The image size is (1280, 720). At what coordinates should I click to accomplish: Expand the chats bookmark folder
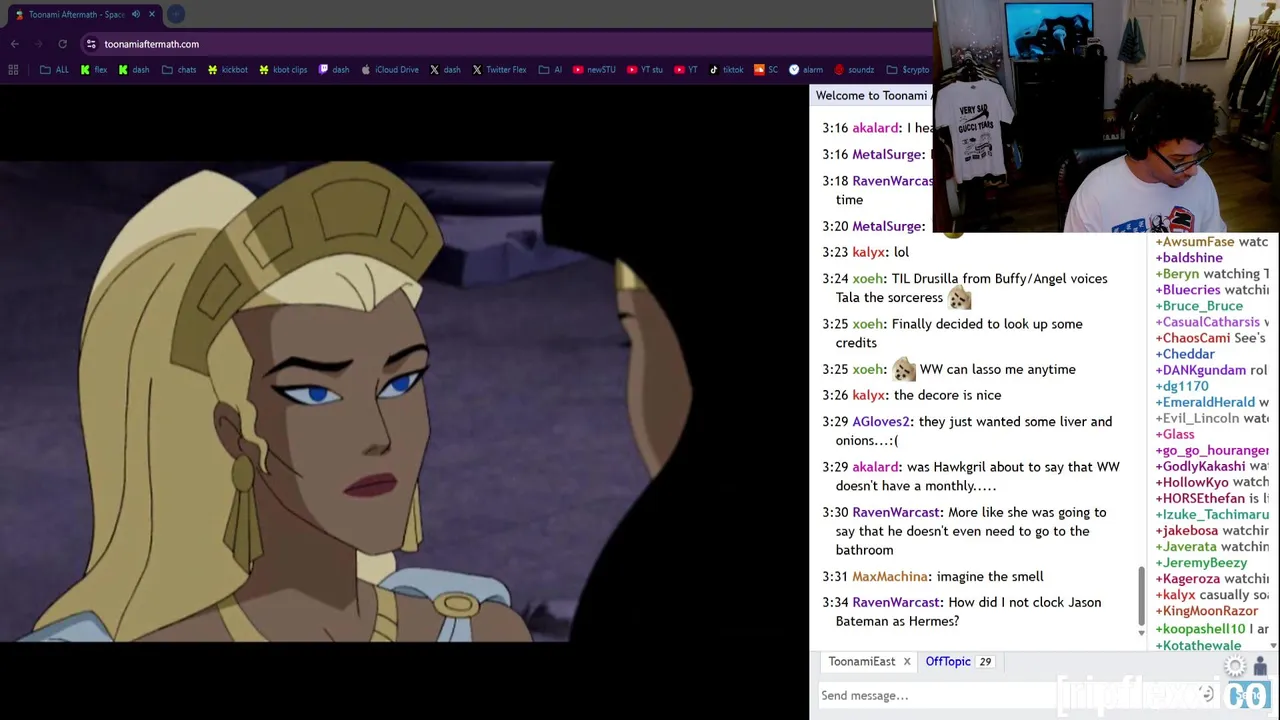coord(179,70)
